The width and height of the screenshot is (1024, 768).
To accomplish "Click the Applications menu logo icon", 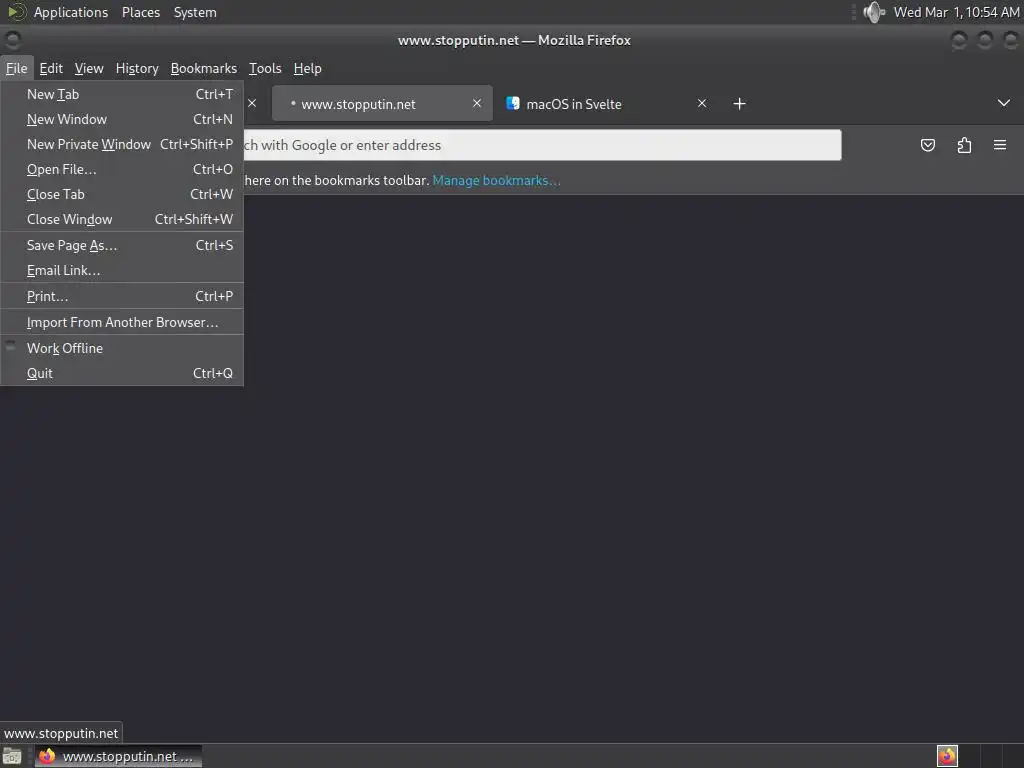I will (16, 12).
